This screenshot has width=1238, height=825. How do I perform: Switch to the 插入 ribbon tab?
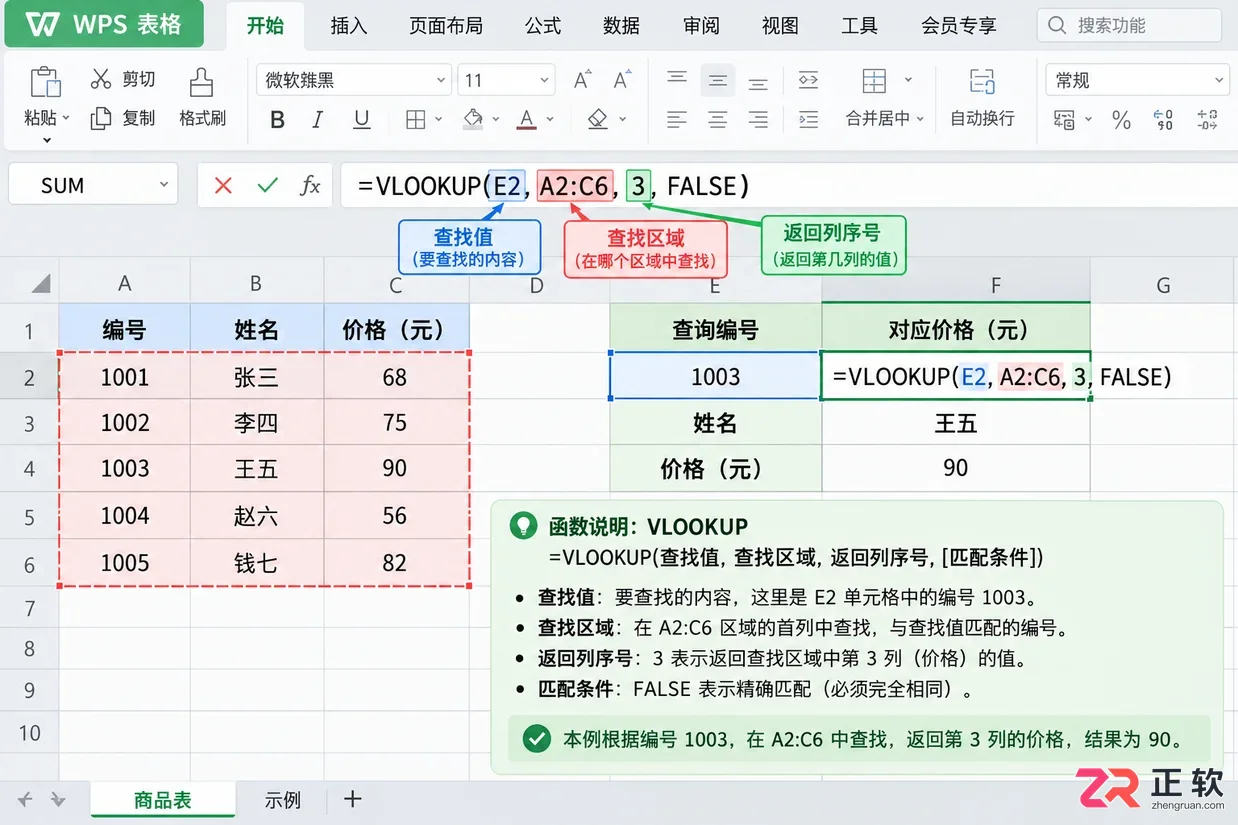point(348,26)
